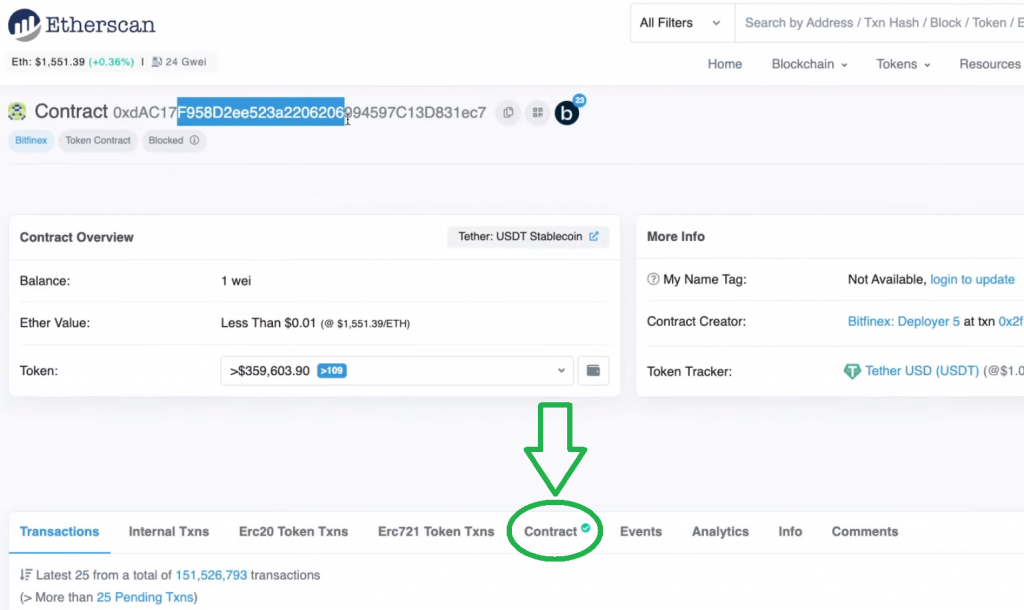
Task: Open Bitfinex: Deployer 5 link
Action: (x=903, y=321)
